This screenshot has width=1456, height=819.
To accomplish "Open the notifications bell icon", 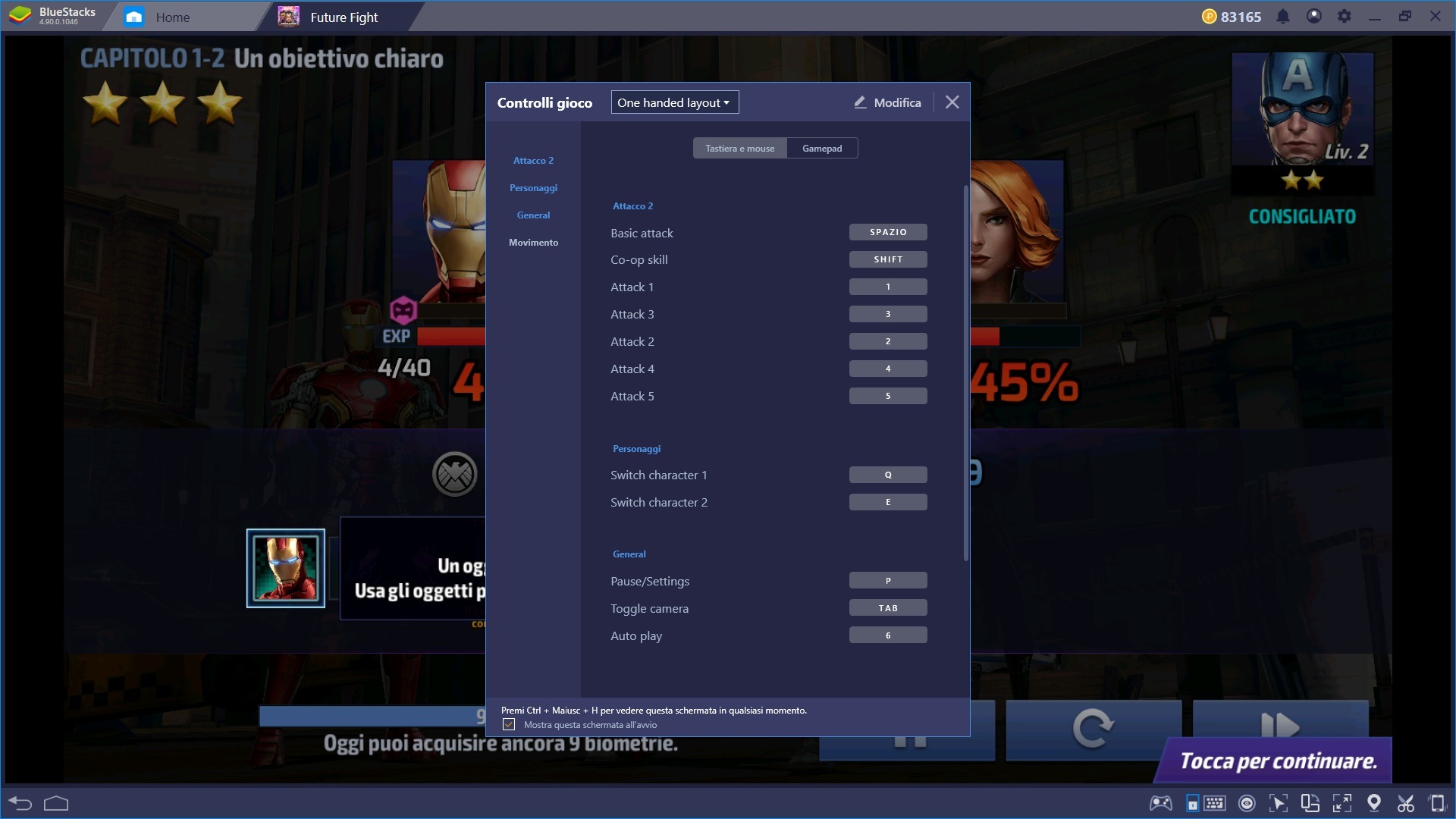I will pyautogui.click(x=1283, y=17).
